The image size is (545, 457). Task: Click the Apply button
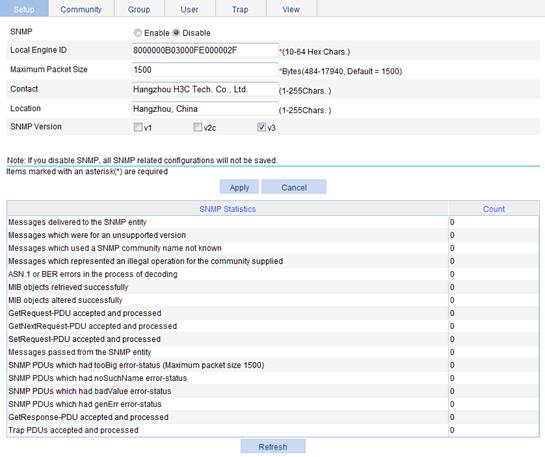(x=239, y=187)
